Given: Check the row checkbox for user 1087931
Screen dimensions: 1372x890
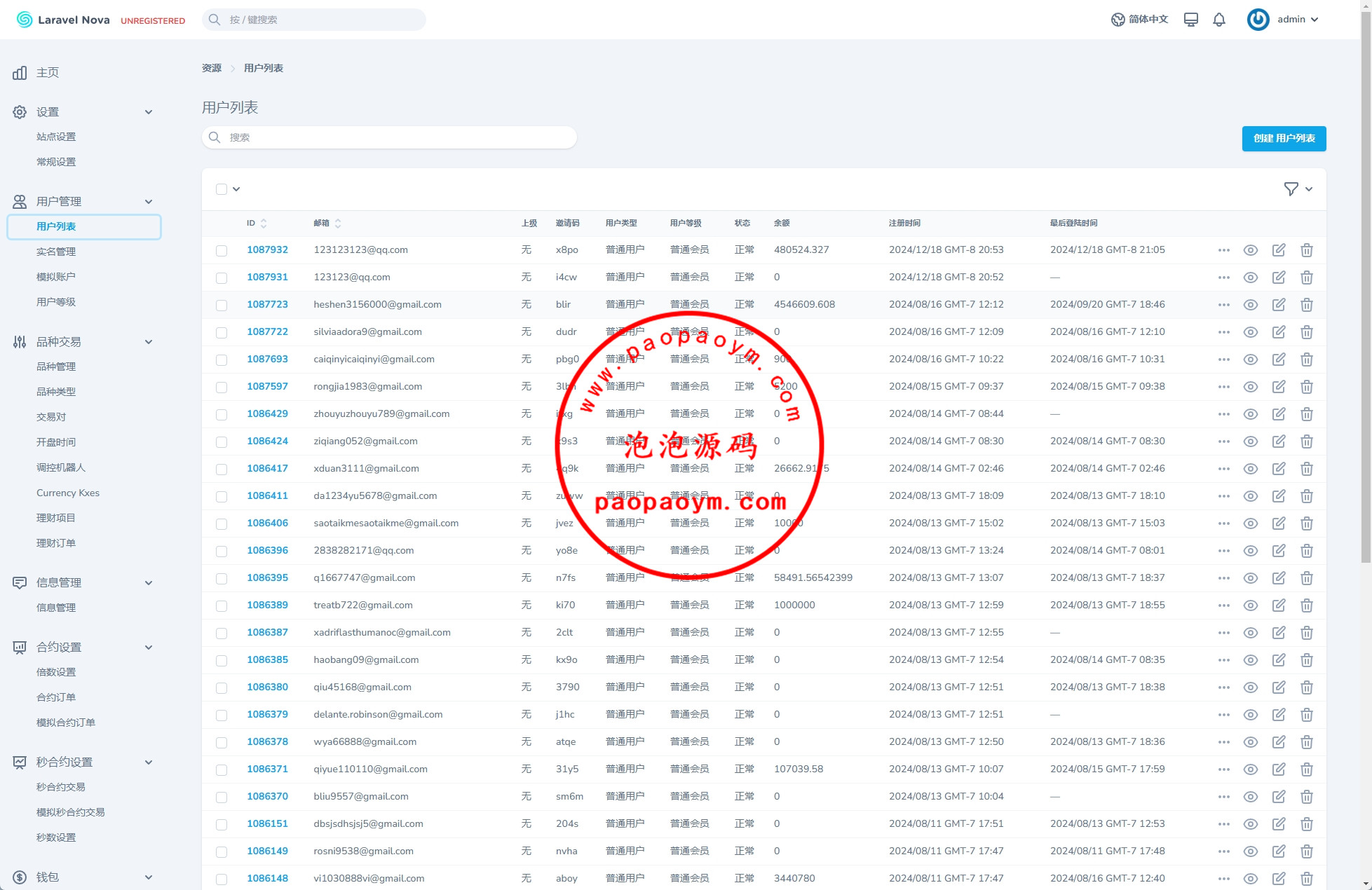Looking at the screenshot, I should click(x=222, y=278).
